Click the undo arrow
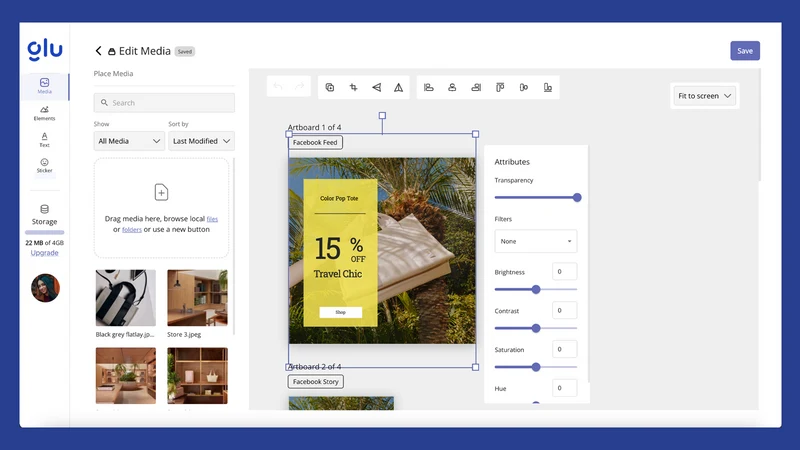The height and width of the screenshot is (450, 800). pyautogui.click(x=278, y=86)
